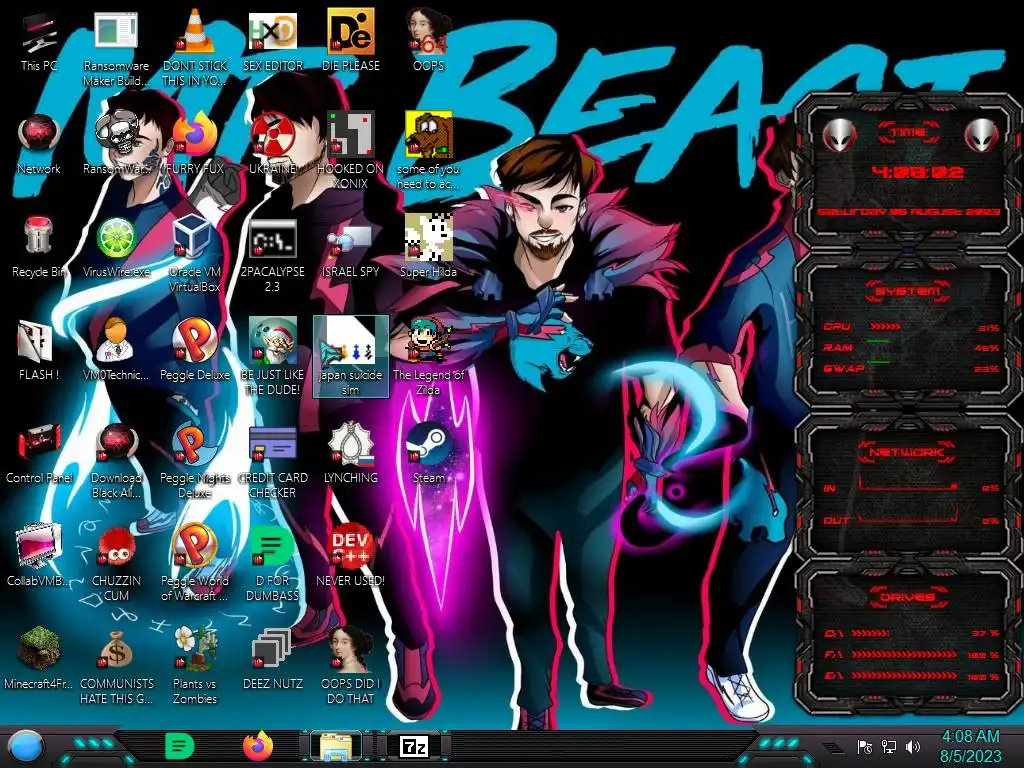Screen dimensions: 1024x768
Task: Open the volume speaker tray icon
Action: tap(913, 747)
